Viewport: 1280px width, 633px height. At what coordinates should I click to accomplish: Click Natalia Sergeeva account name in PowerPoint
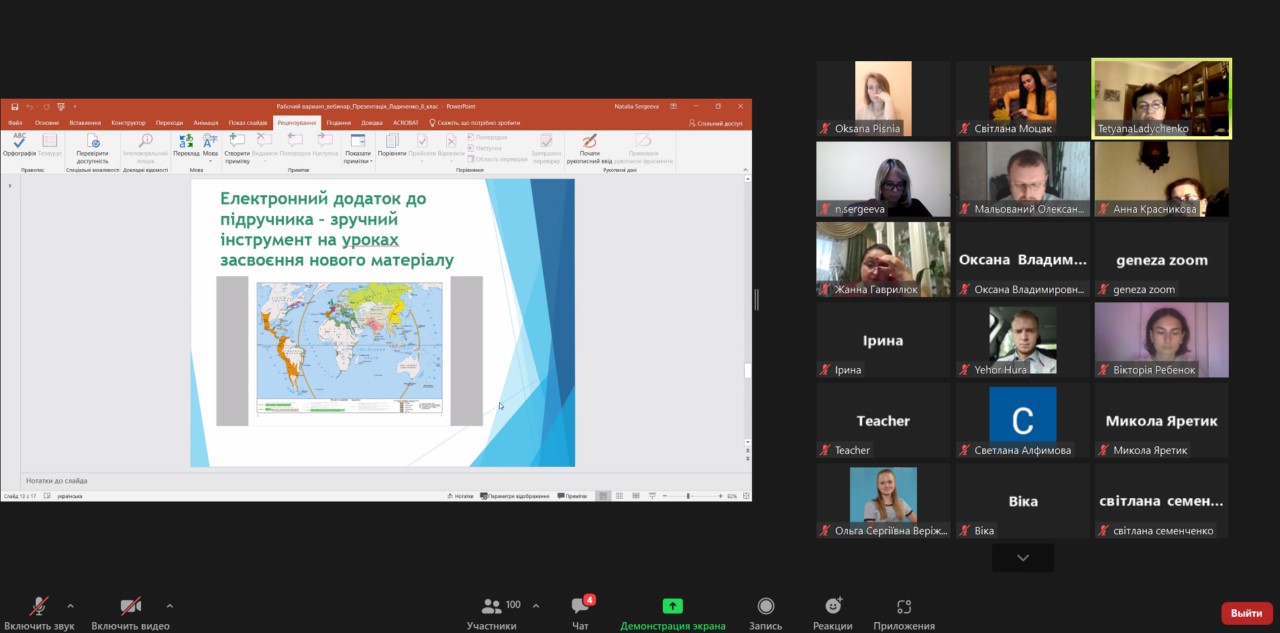coord(637,106)
